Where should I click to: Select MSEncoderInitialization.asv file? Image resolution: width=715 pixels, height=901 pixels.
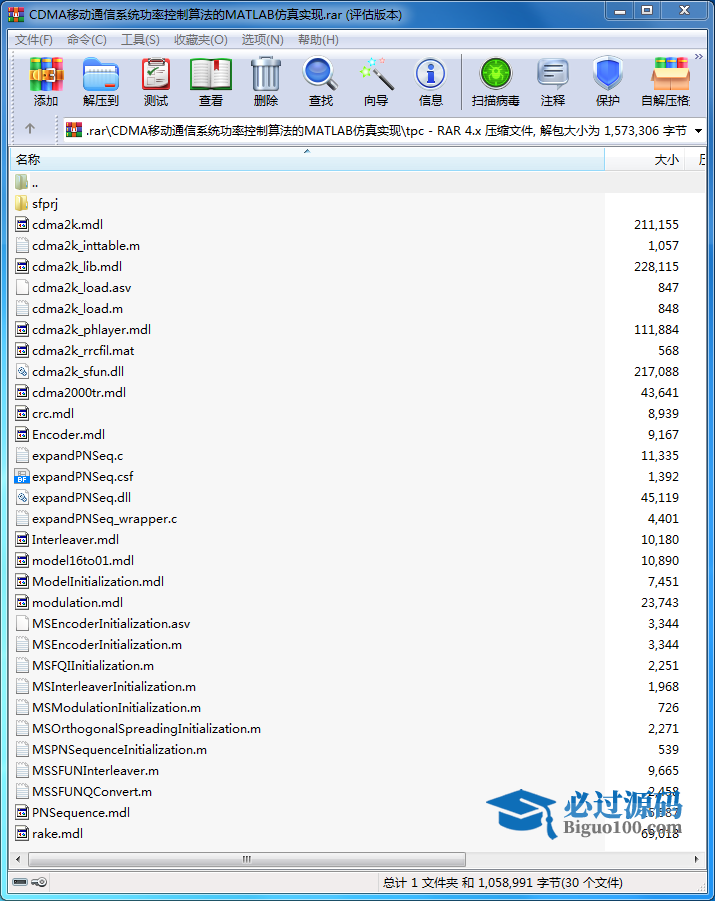click(x=111, y=623)
